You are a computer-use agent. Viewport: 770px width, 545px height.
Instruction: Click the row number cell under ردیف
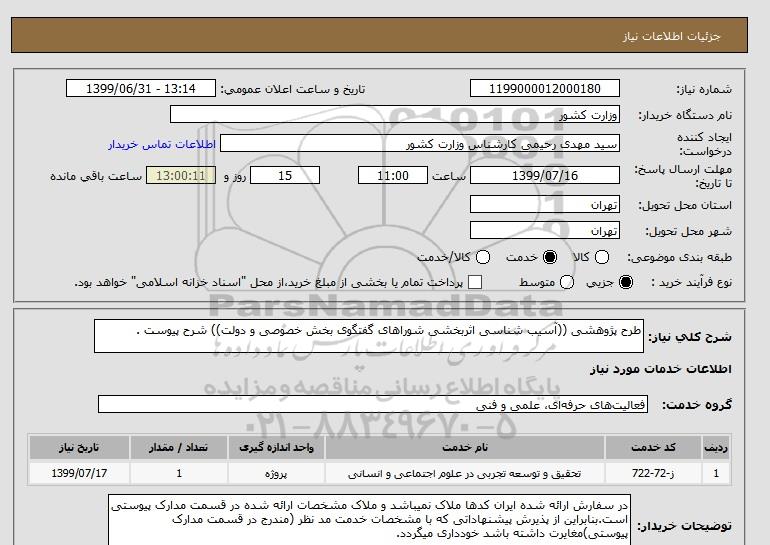pyautogui.click(x=716, y=473)
